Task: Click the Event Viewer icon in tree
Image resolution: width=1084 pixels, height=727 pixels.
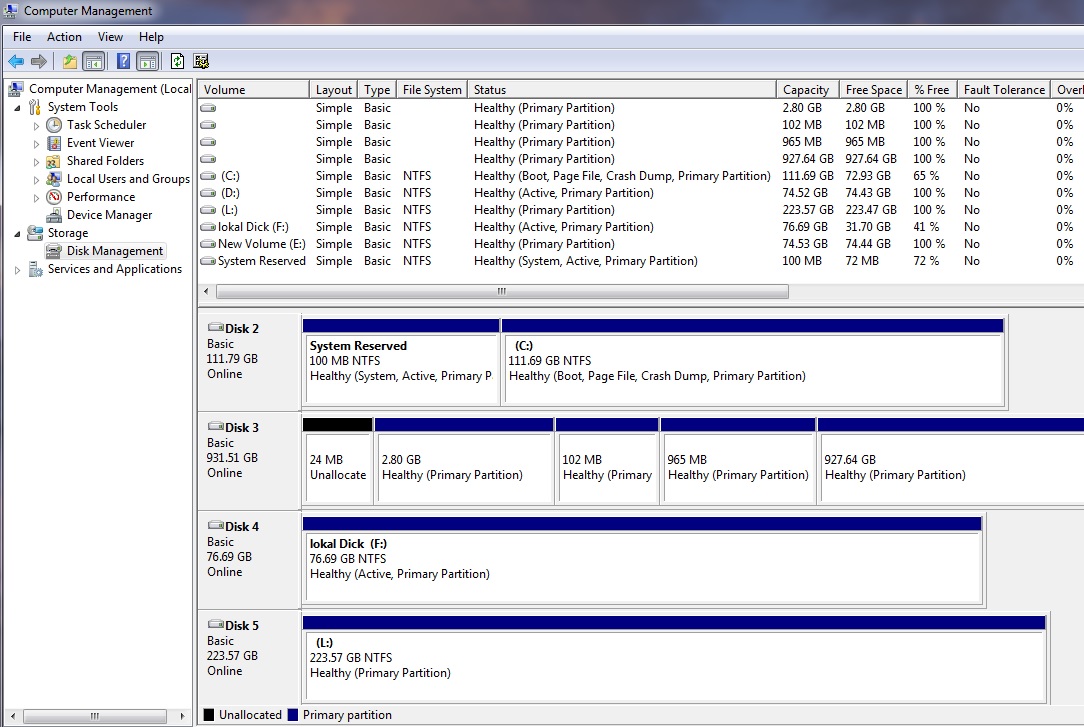Action: coord(54,143)
